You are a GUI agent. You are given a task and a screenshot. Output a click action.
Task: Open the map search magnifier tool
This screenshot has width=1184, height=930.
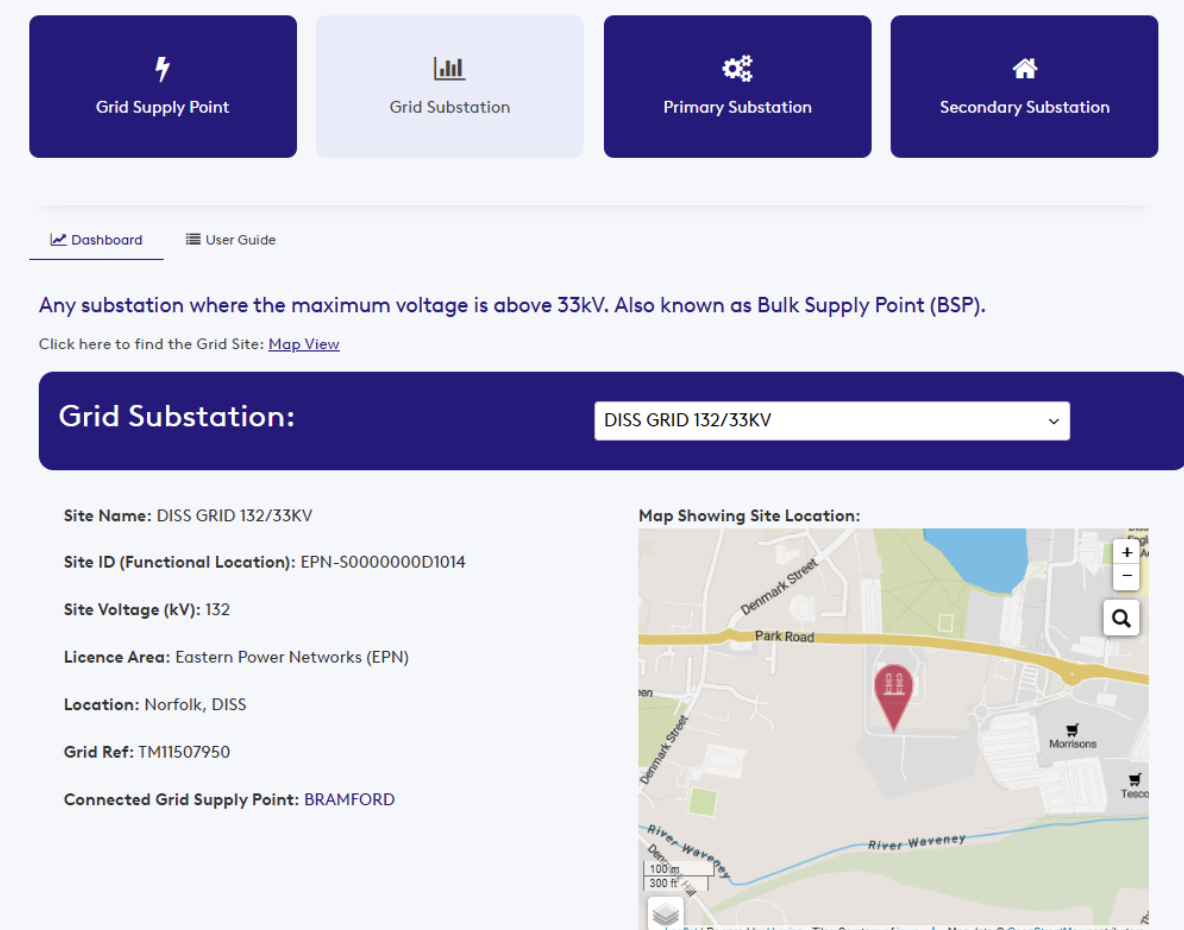coord(1121,619)
